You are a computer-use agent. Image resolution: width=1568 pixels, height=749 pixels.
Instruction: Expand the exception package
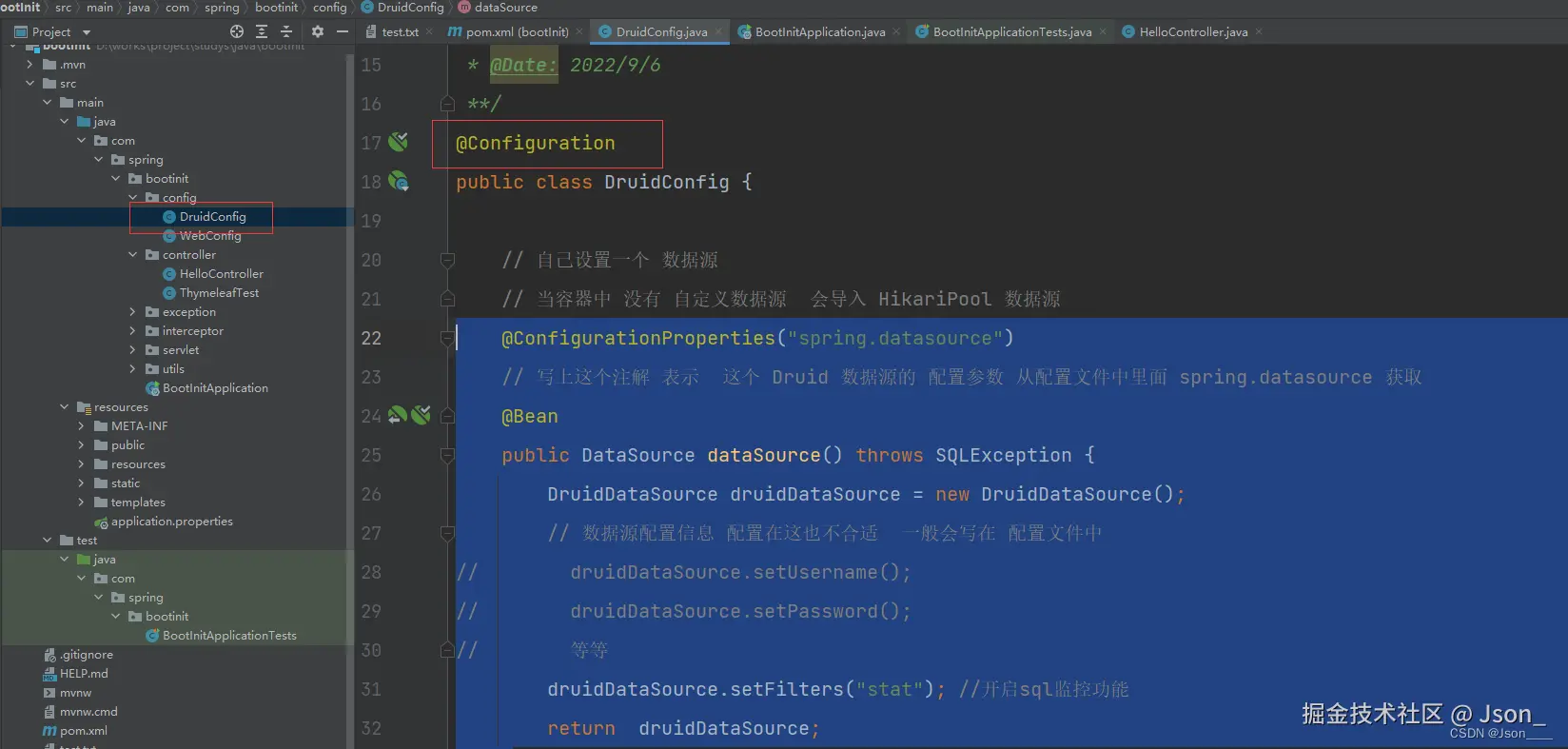click(133, 312)
